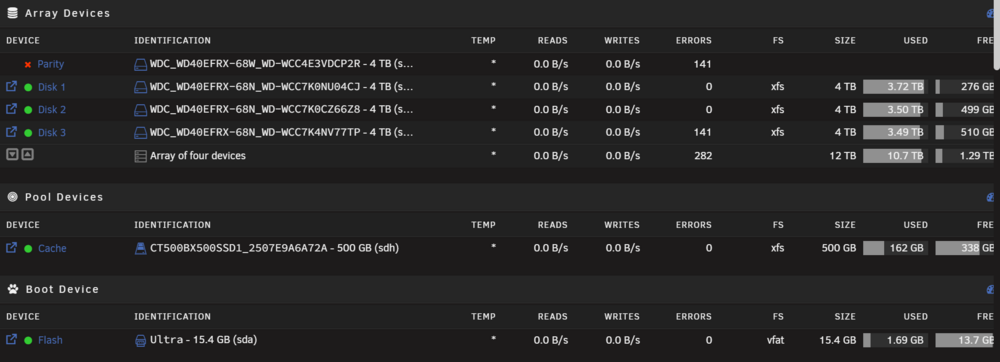The height and width of the screenshot is (362, 1000).
Task: Open Disk 3 browse icon
Action: point(11,132)
